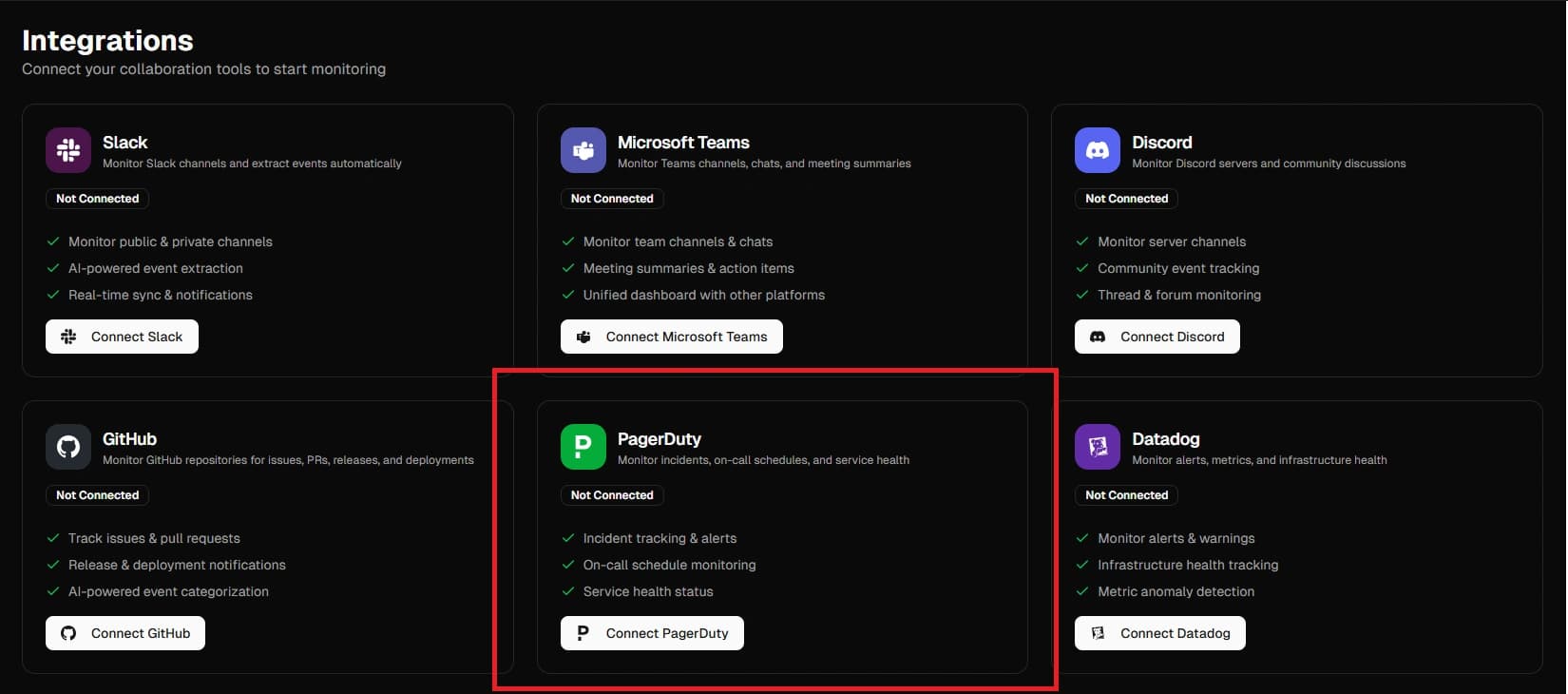Click PagerDuty's Not Connected badge
This screenshot has width=1568, height=694.
click(x=612, y=495)
